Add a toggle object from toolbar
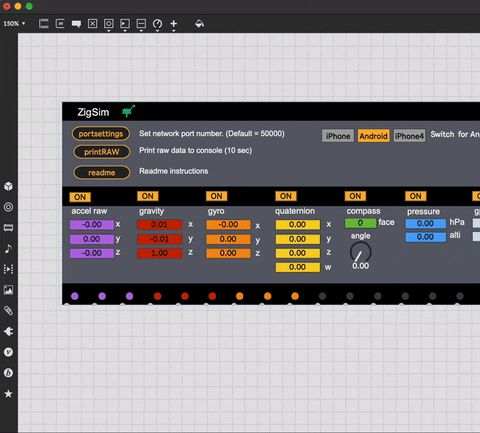This screenshot has height=433, width=480. pos(92,24)
